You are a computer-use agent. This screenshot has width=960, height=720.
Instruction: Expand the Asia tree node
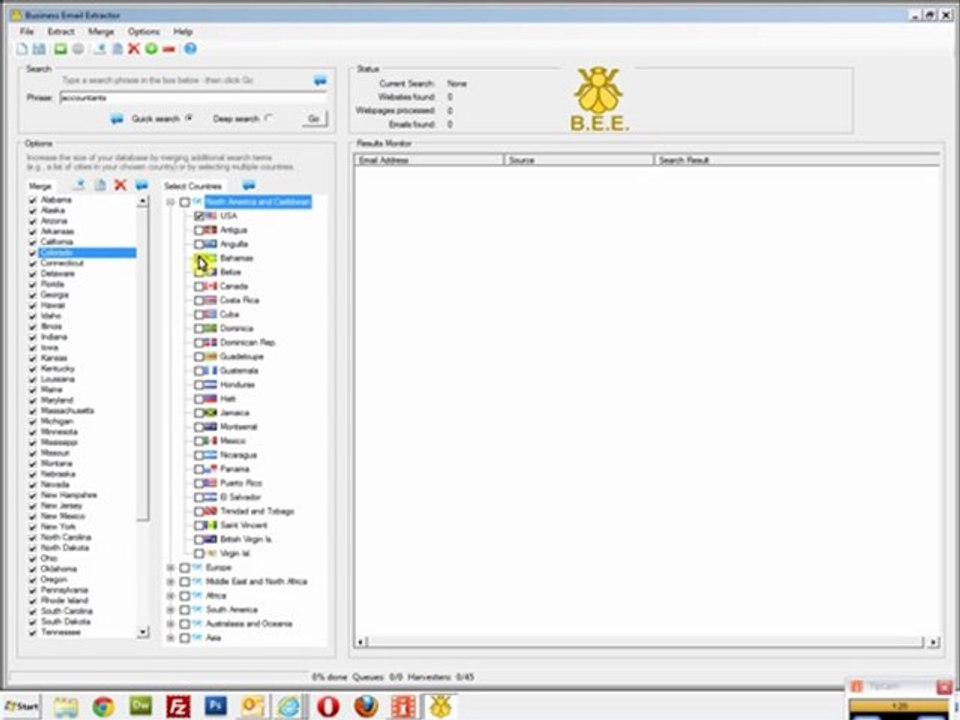pyautogui.click(x=171, y=638)
